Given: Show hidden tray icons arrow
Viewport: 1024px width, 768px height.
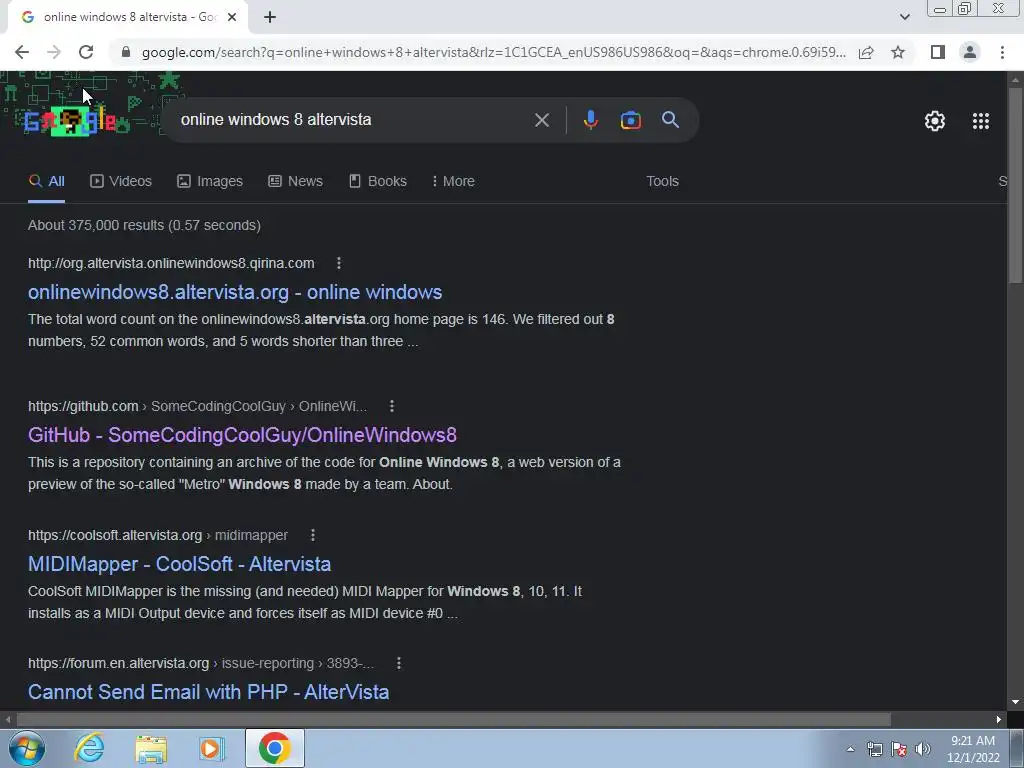Looking at the screenshot, I should (850, 749).
